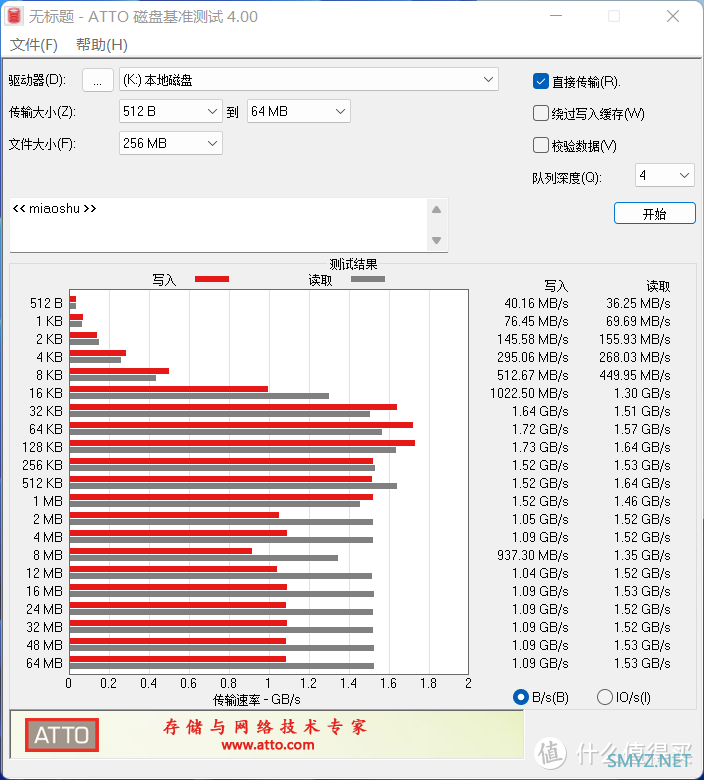Image resolution: width=704 pixels, height=780 pixels.
Task: Click the 155.93 MB/s read value
Action: click(x=635, y=339)
